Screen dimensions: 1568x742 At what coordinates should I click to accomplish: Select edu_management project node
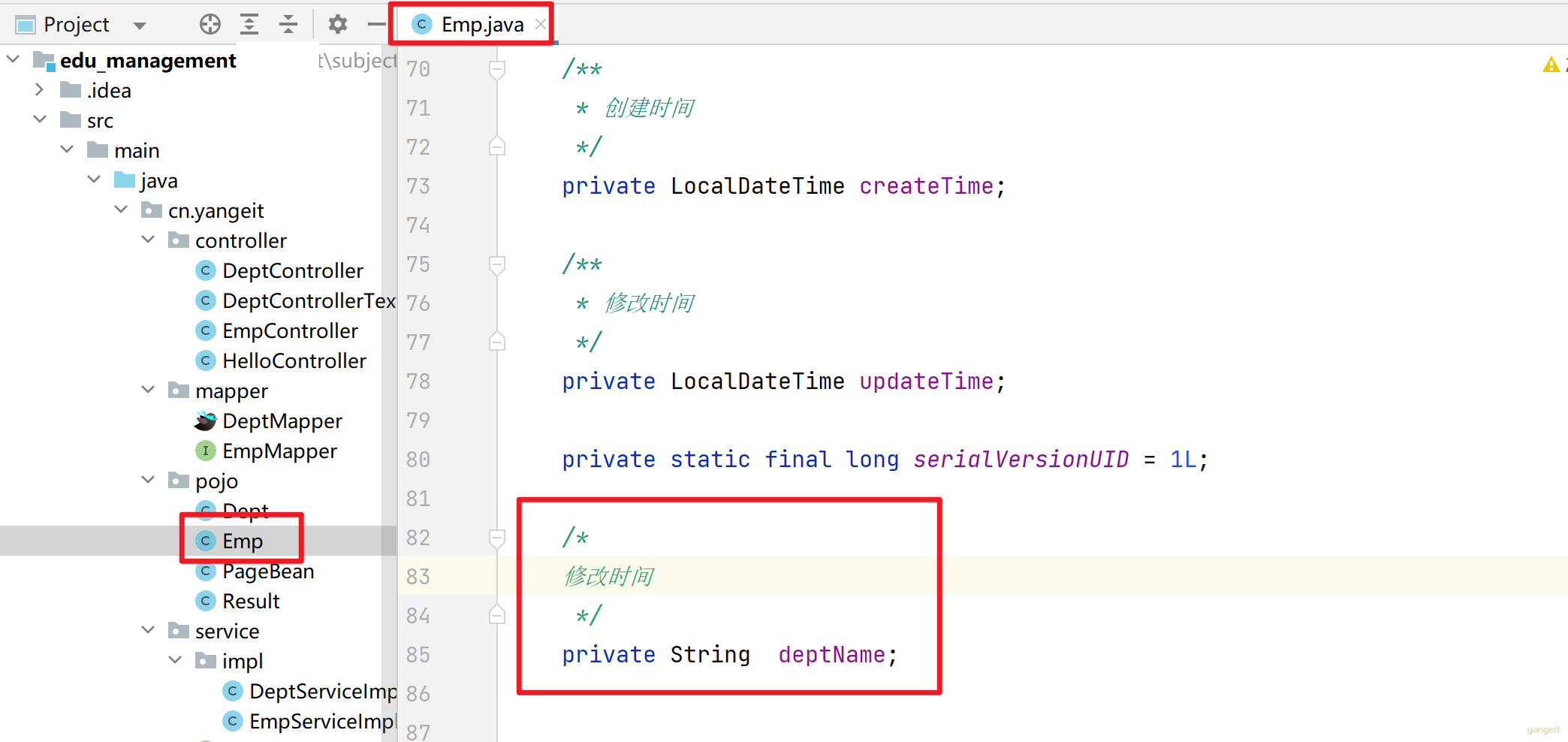[x=148, y=60]
